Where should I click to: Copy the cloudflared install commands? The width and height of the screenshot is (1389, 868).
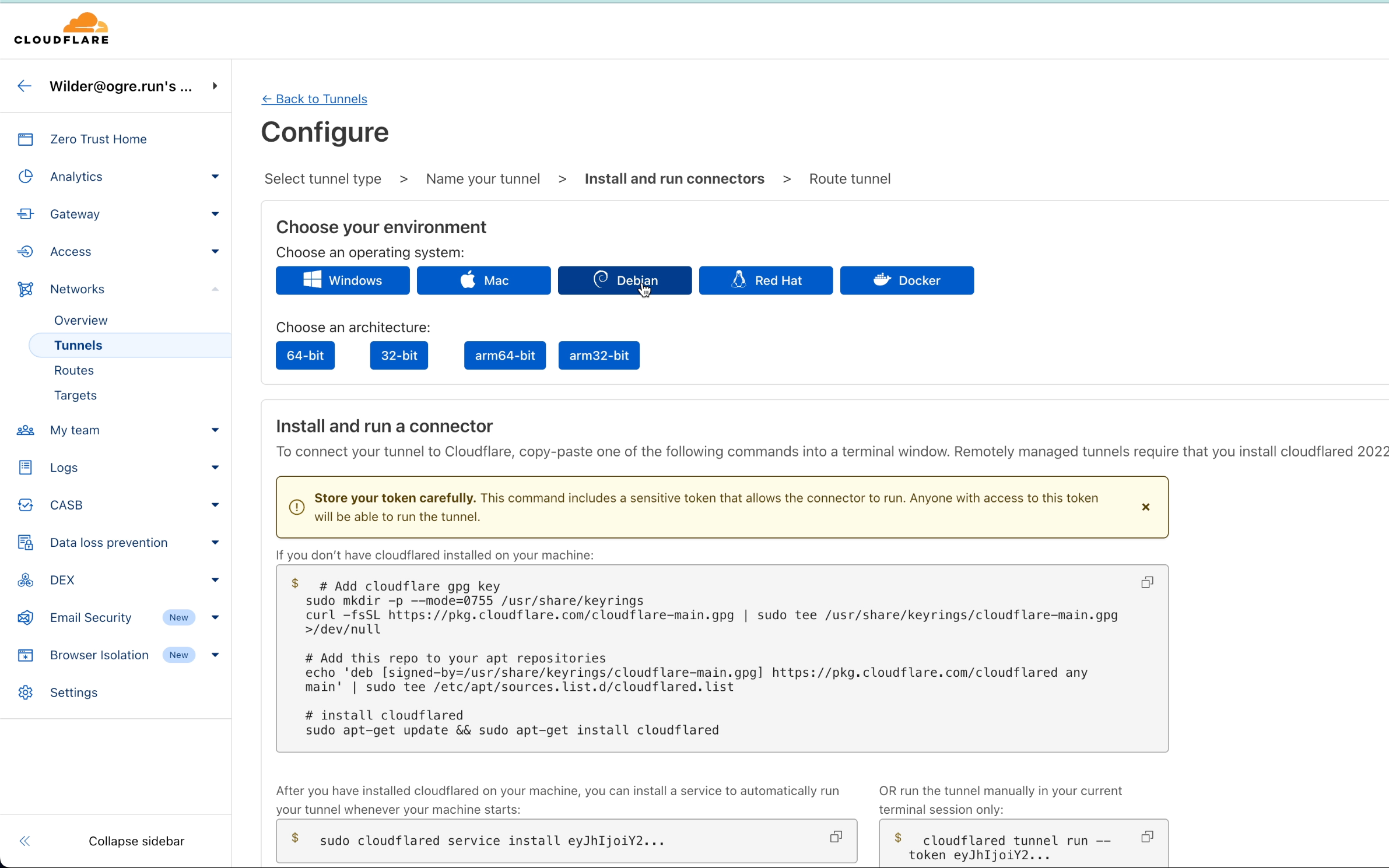point(1146,582)
